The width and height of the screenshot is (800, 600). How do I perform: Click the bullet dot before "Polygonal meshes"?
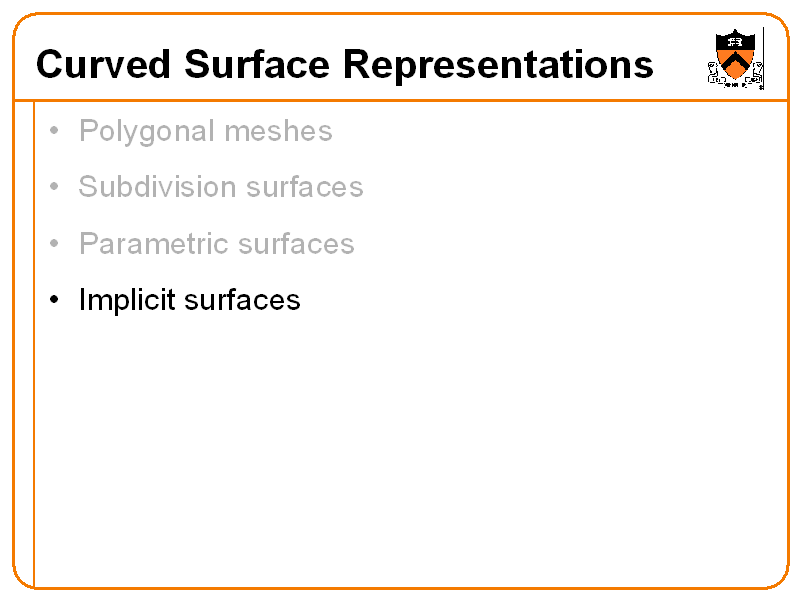click(x=54, y=132)
